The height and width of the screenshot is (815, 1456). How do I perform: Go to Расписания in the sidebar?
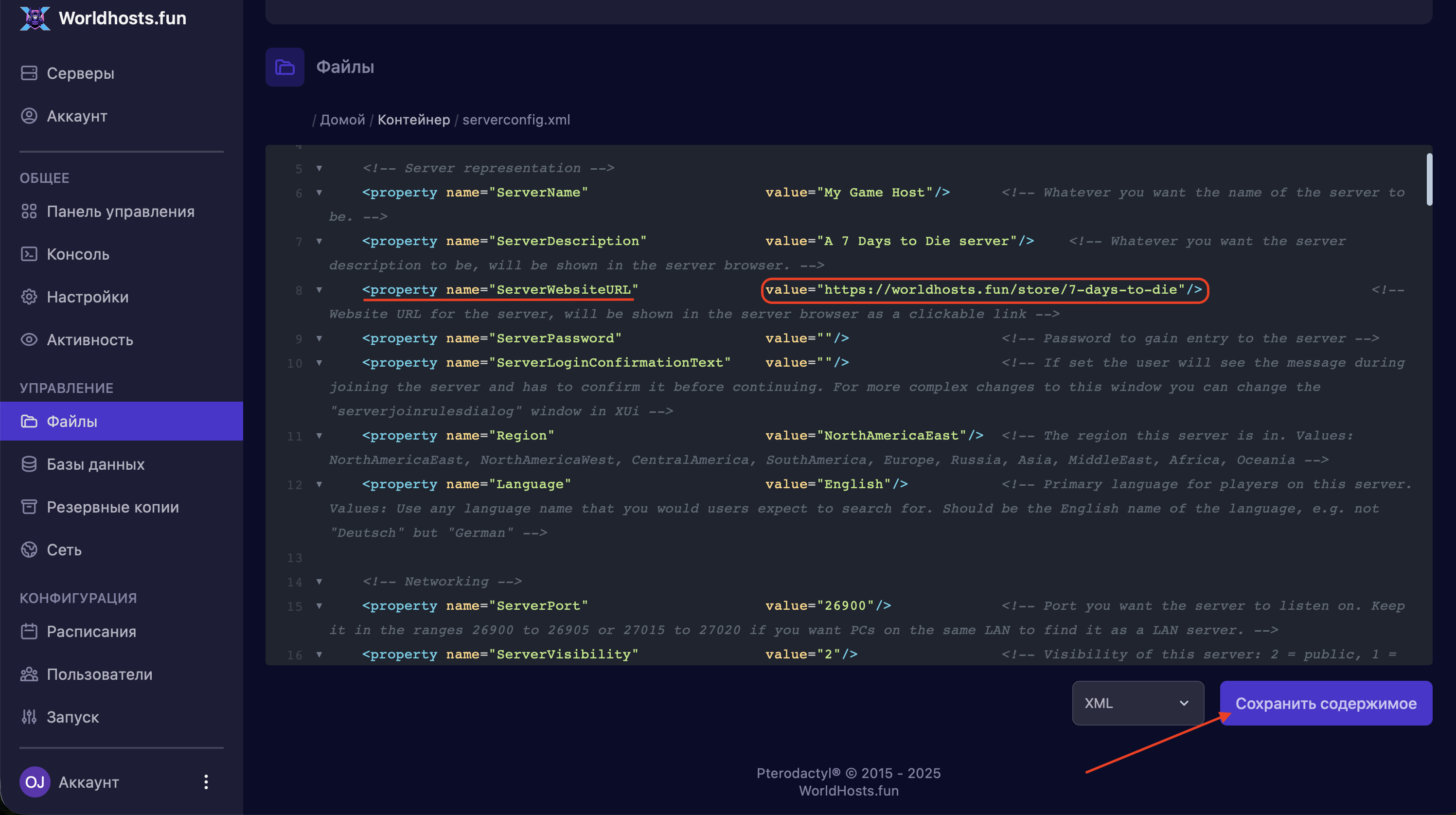pos(91,631)
